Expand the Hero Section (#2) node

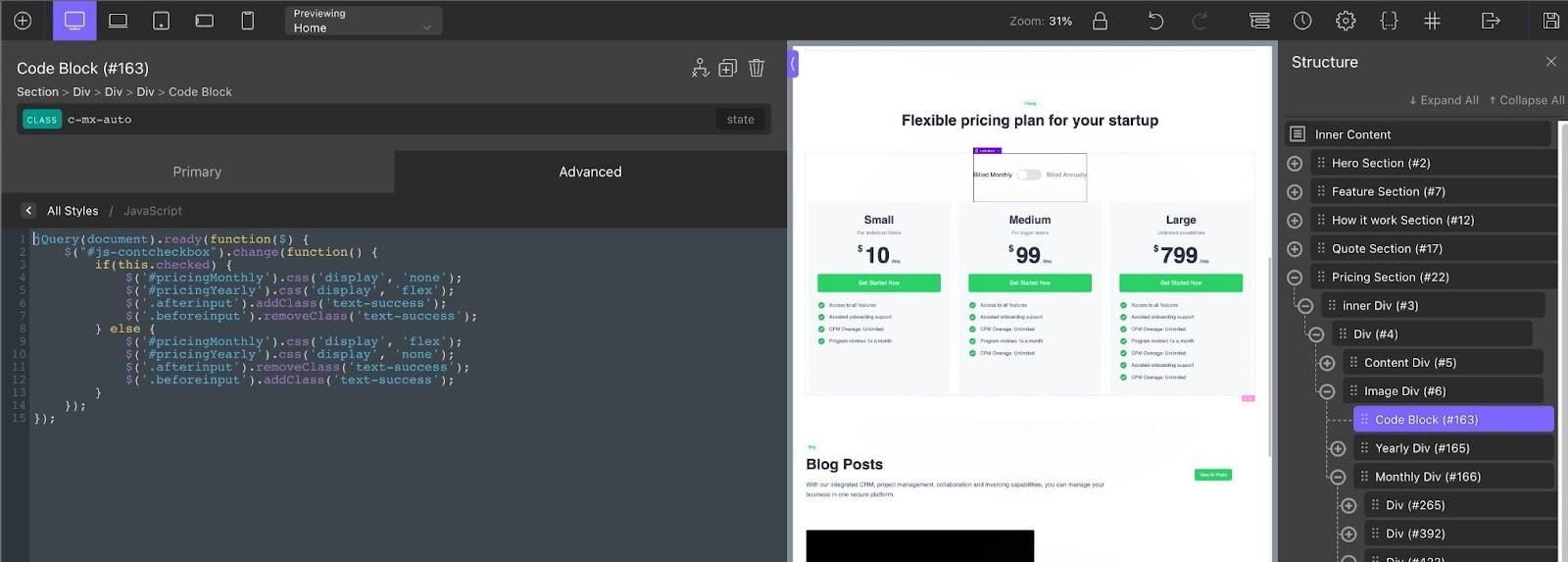pyautogui.click(x=1295, y=164)
